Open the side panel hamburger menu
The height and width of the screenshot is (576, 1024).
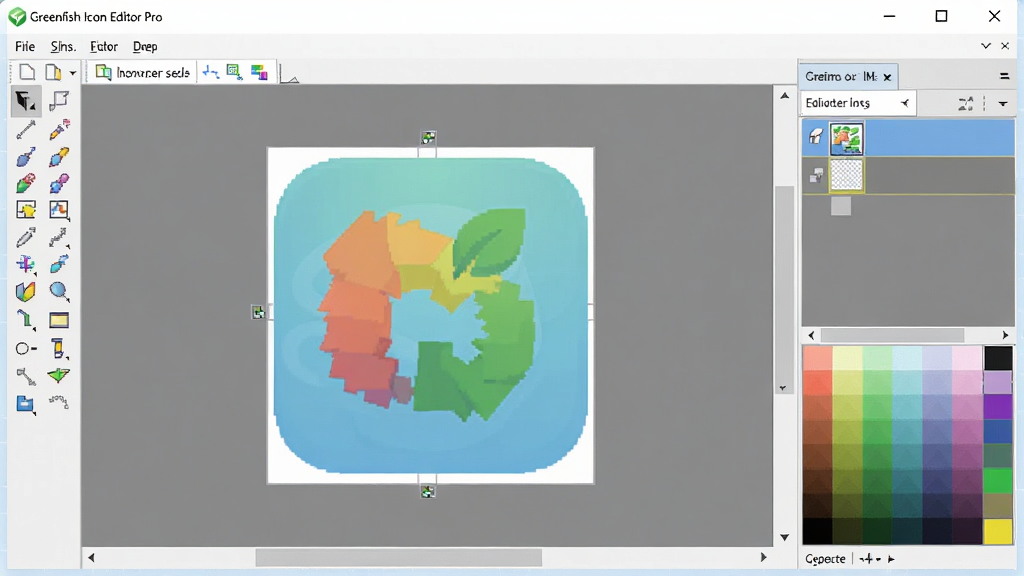tap(1004, 76)
